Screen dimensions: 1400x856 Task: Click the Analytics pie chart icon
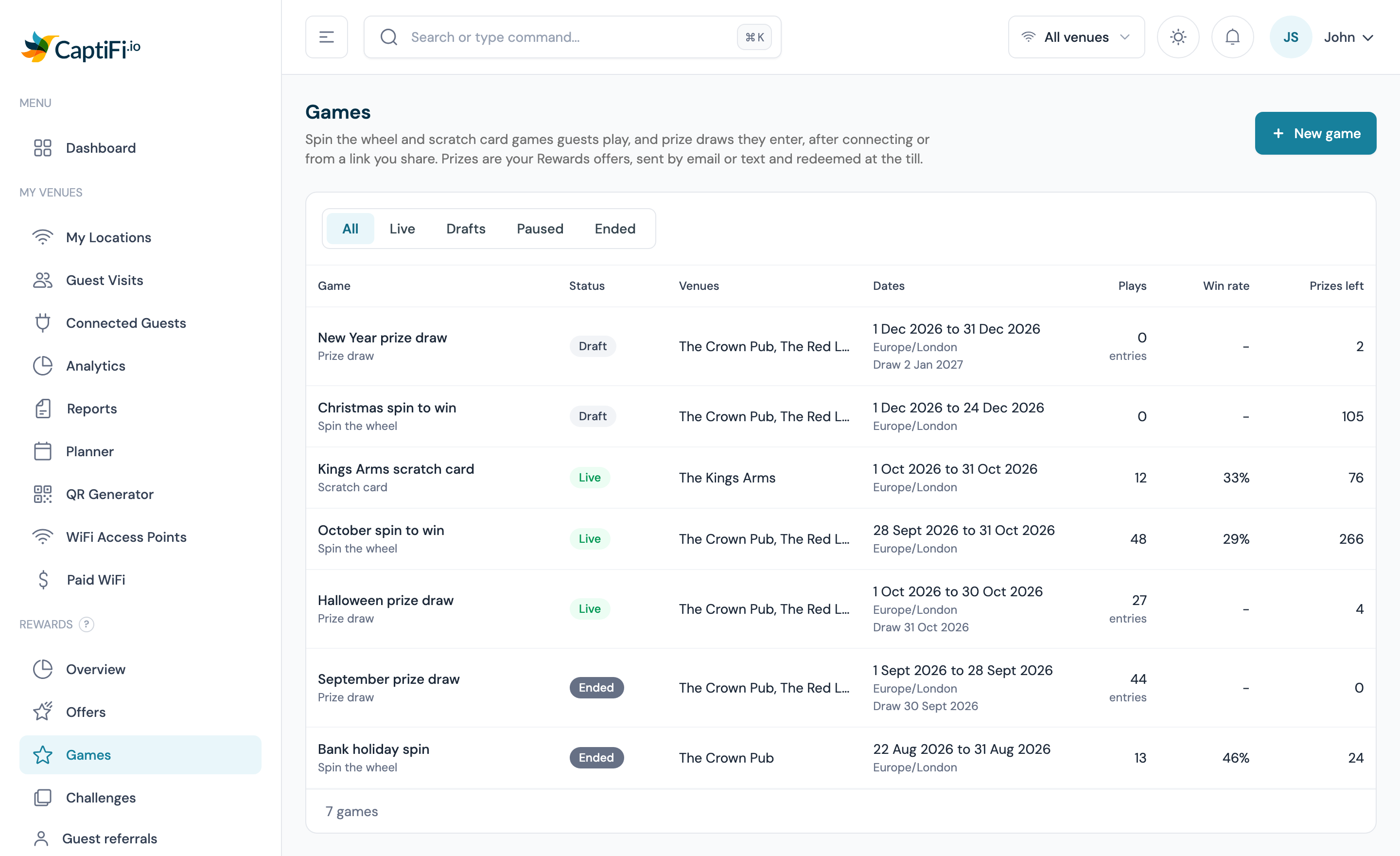[43, 365]
